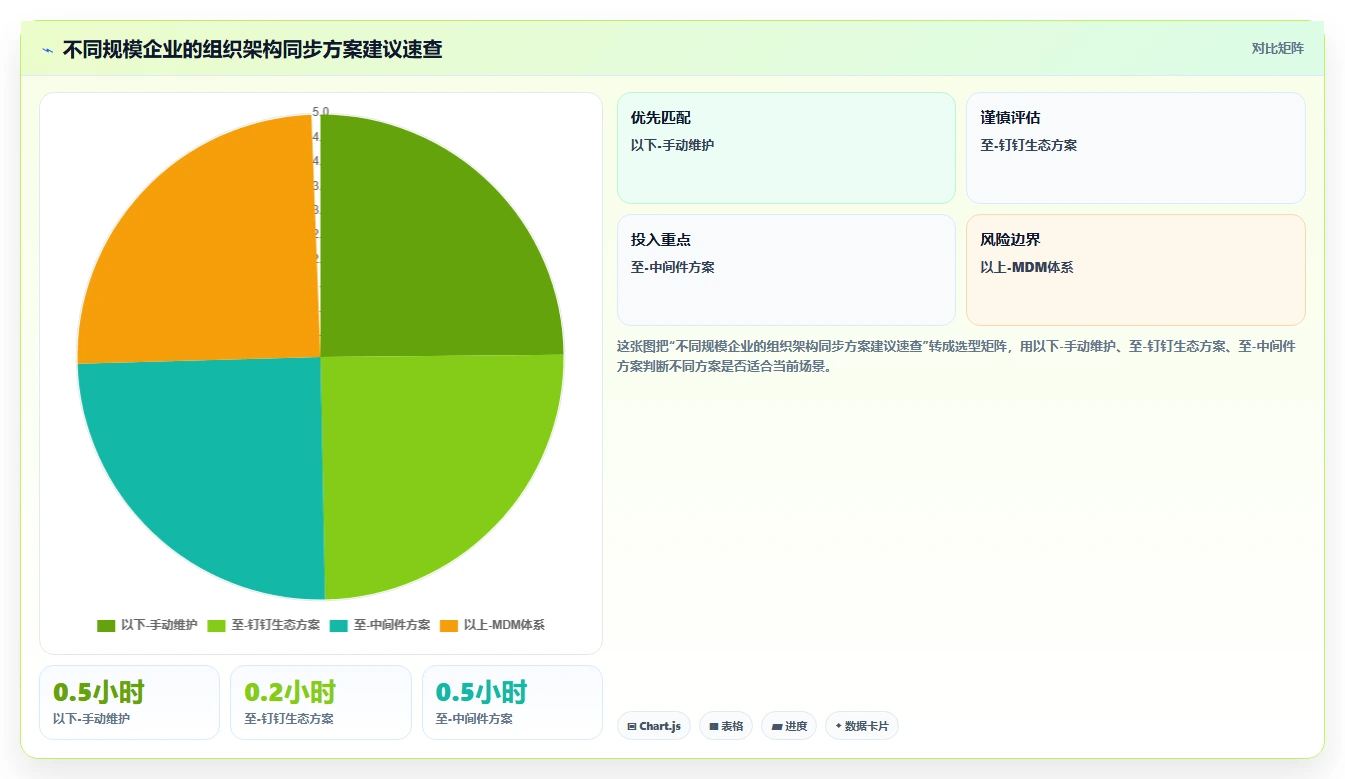This screenshot has height=779, width=1345.
Task: Click the 进度 tag
Action: click(789, 726)
